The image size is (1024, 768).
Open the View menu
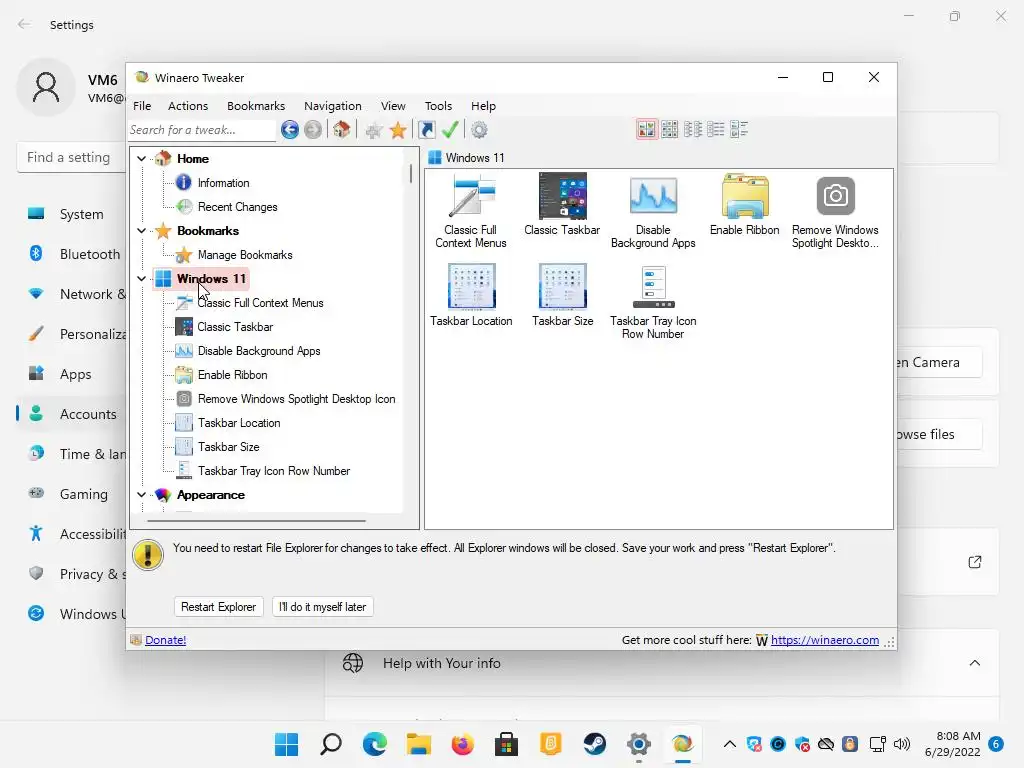pyautogui.click(x=393, y=106)
